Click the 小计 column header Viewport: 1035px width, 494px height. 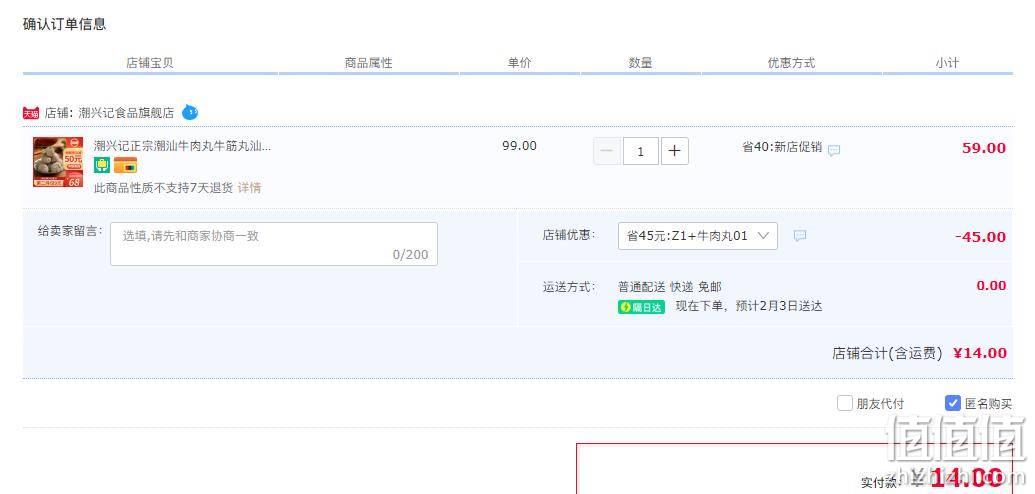(x=947, y=63)
